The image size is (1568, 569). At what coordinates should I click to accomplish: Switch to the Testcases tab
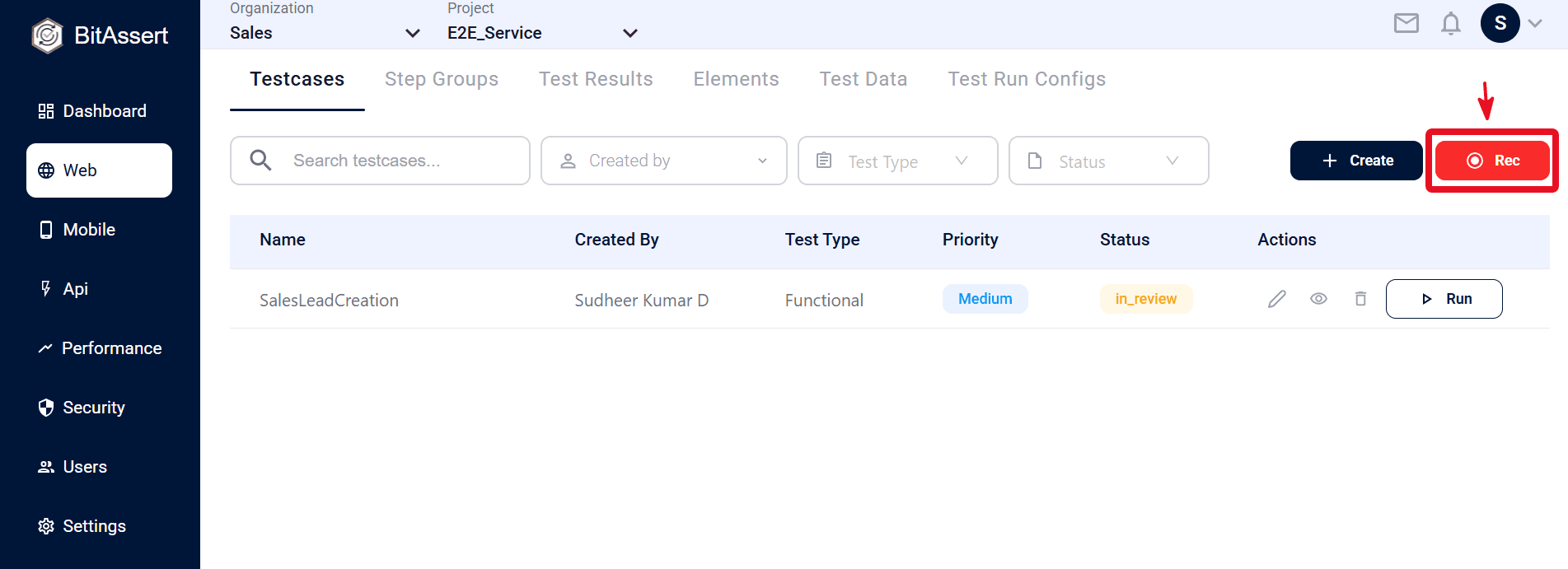(297, 79)
